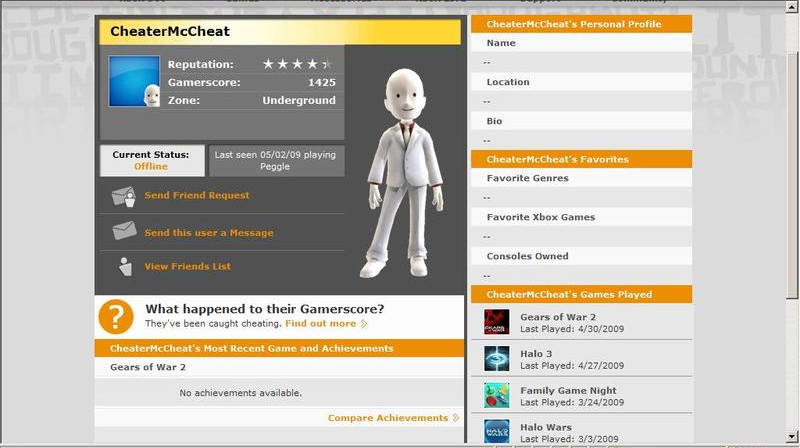Click Send this user a Message link
This screenshot has height=448, width=800.
click(209, 233)
